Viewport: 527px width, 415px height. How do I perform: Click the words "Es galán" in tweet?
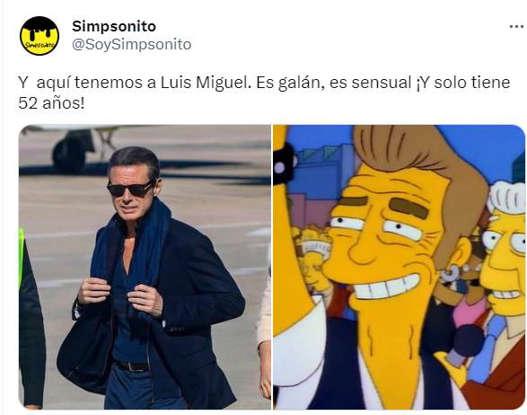(290, 83)
